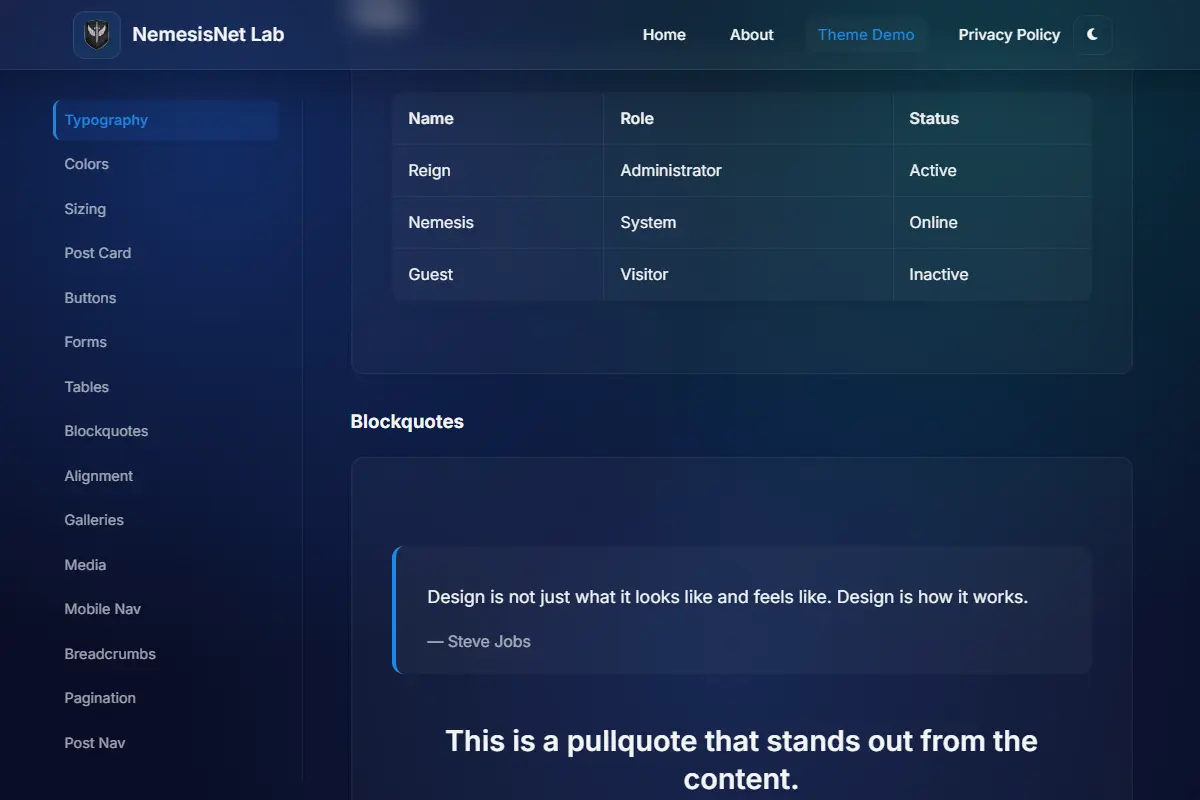The width and height of the screenshot is (1200, 800).
Task: Click the NemesisNet Lab shield logo icon
Action: click(x=97, y=35)
